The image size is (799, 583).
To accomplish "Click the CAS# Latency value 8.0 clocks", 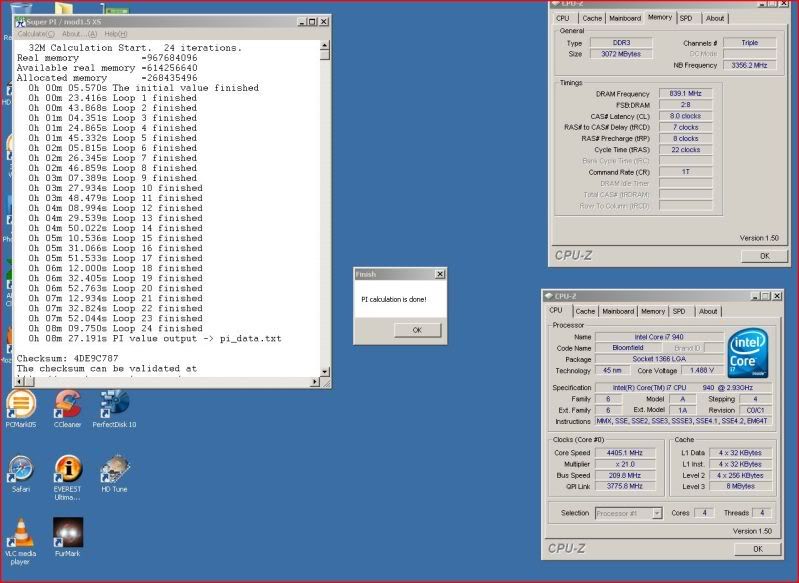I will (685, 116).
